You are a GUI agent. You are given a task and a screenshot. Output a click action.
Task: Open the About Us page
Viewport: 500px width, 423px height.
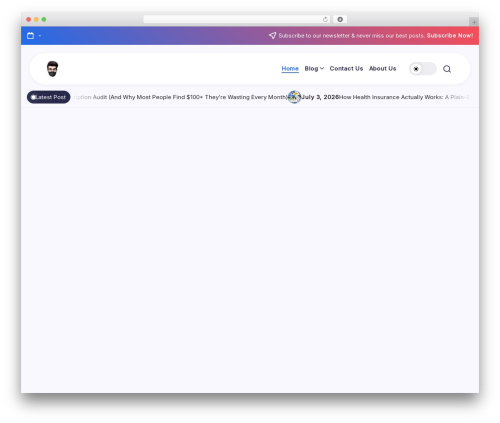coord(382,68)
